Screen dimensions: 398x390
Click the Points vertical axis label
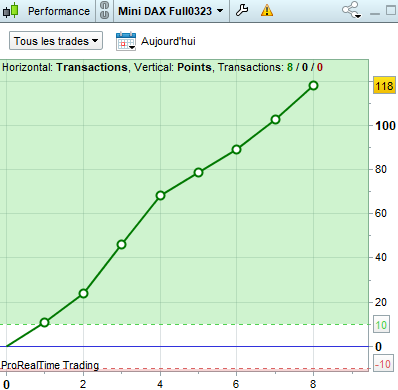click(194, 67)
